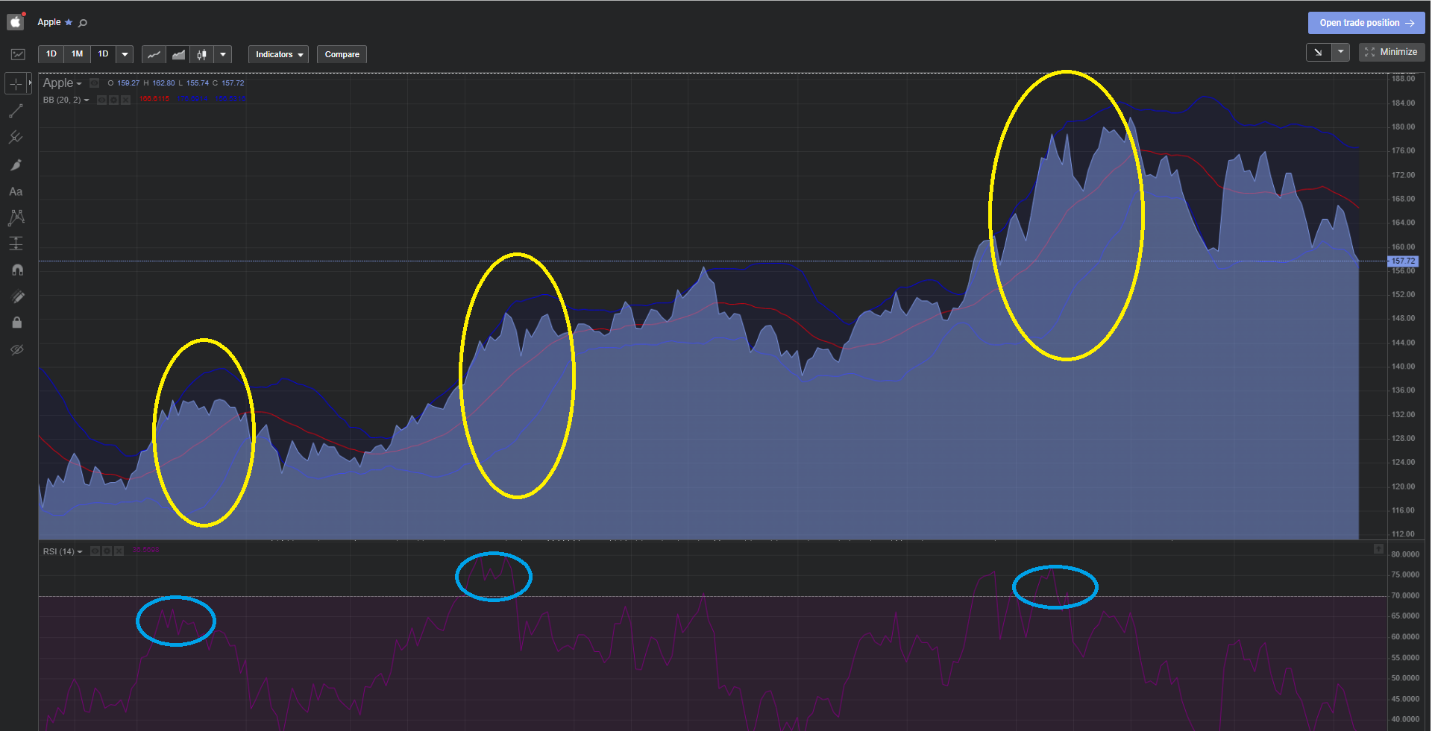
Task: Toggle Apple favorite star
Action: click(x=69, y=22)
